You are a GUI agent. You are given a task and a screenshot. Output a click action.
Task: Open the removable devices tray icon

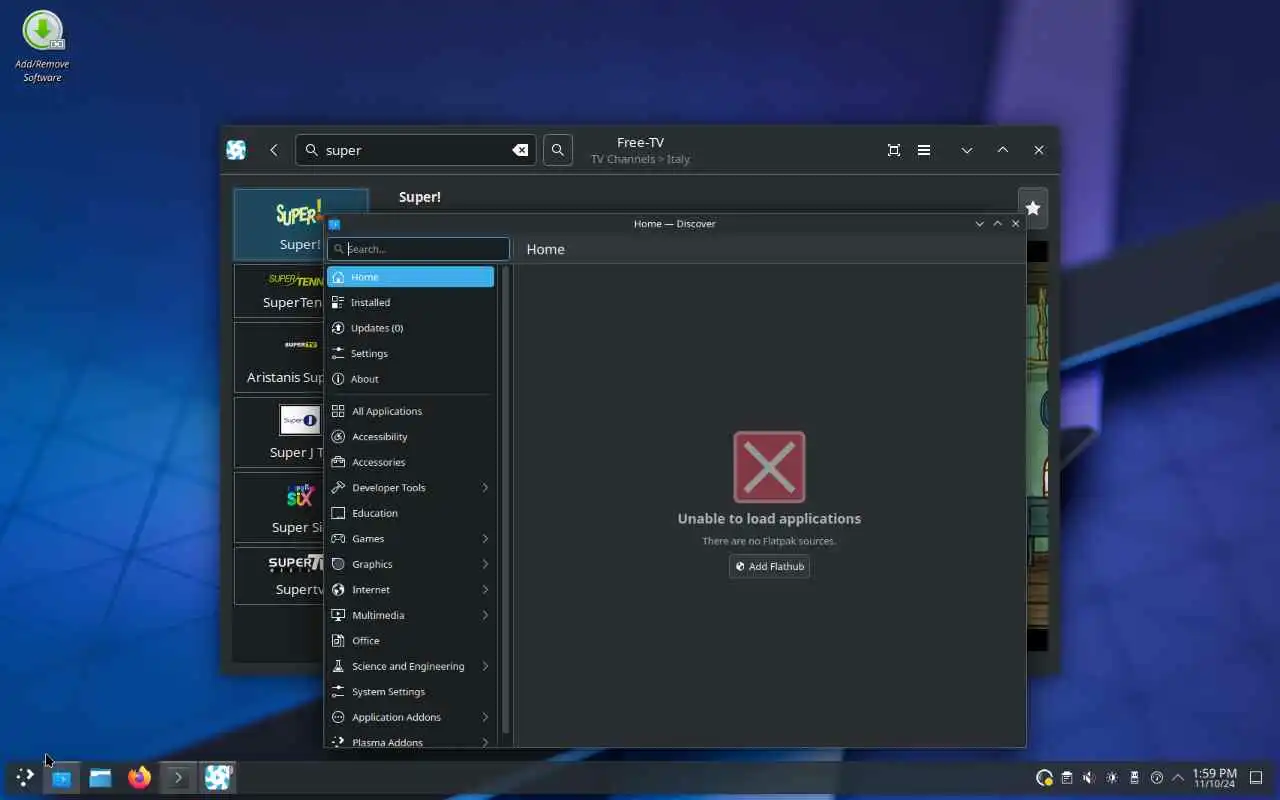coord(1134,778)
